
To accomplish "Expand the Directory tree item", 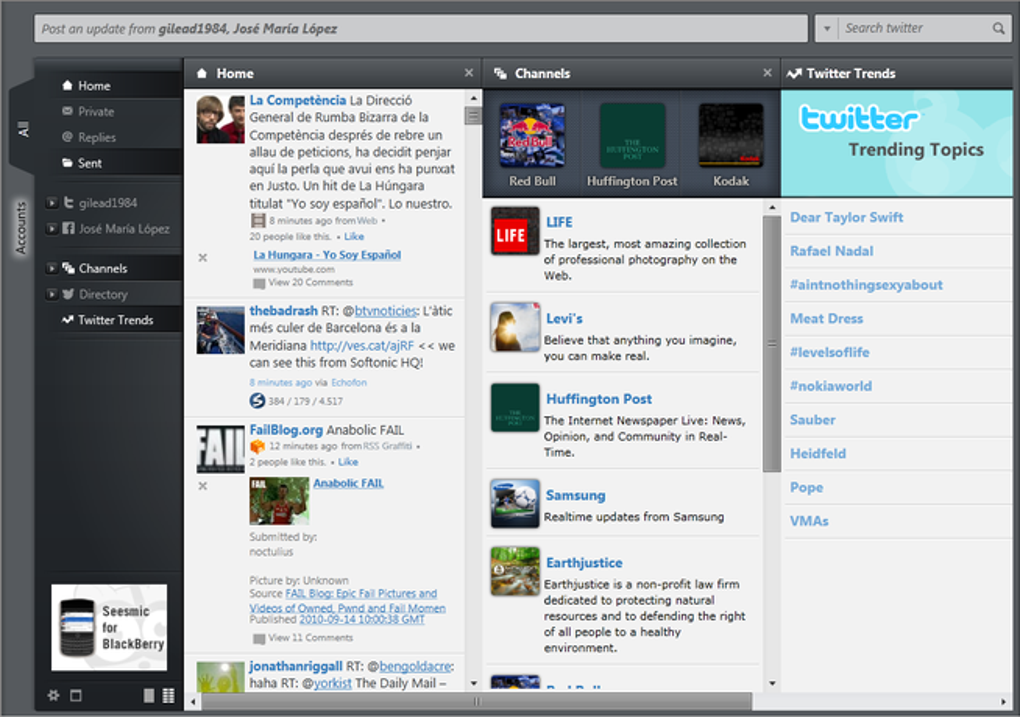I will click(51, 294).
